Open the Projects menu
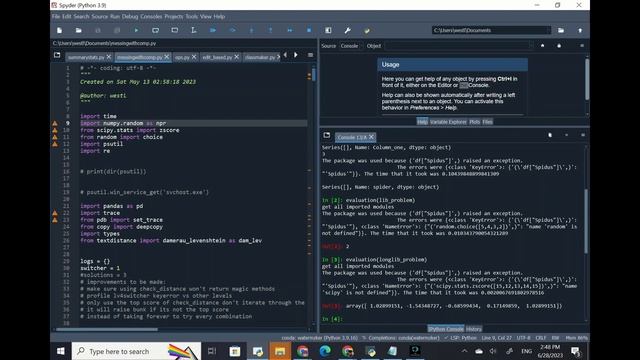 pyautogui.click(x=173, y=17)
